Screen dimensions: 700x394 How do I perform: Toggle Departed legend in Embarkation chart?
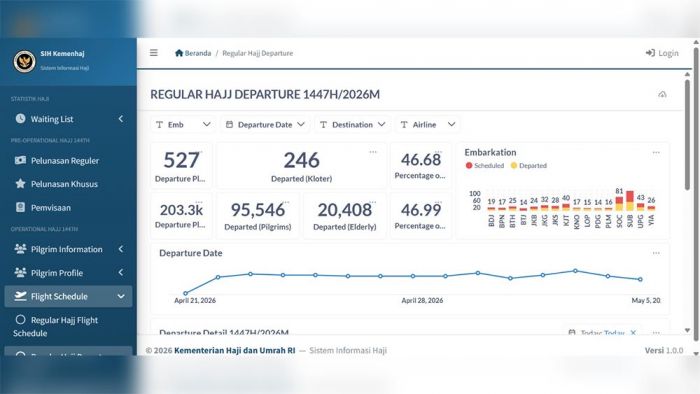click(529, 166)
